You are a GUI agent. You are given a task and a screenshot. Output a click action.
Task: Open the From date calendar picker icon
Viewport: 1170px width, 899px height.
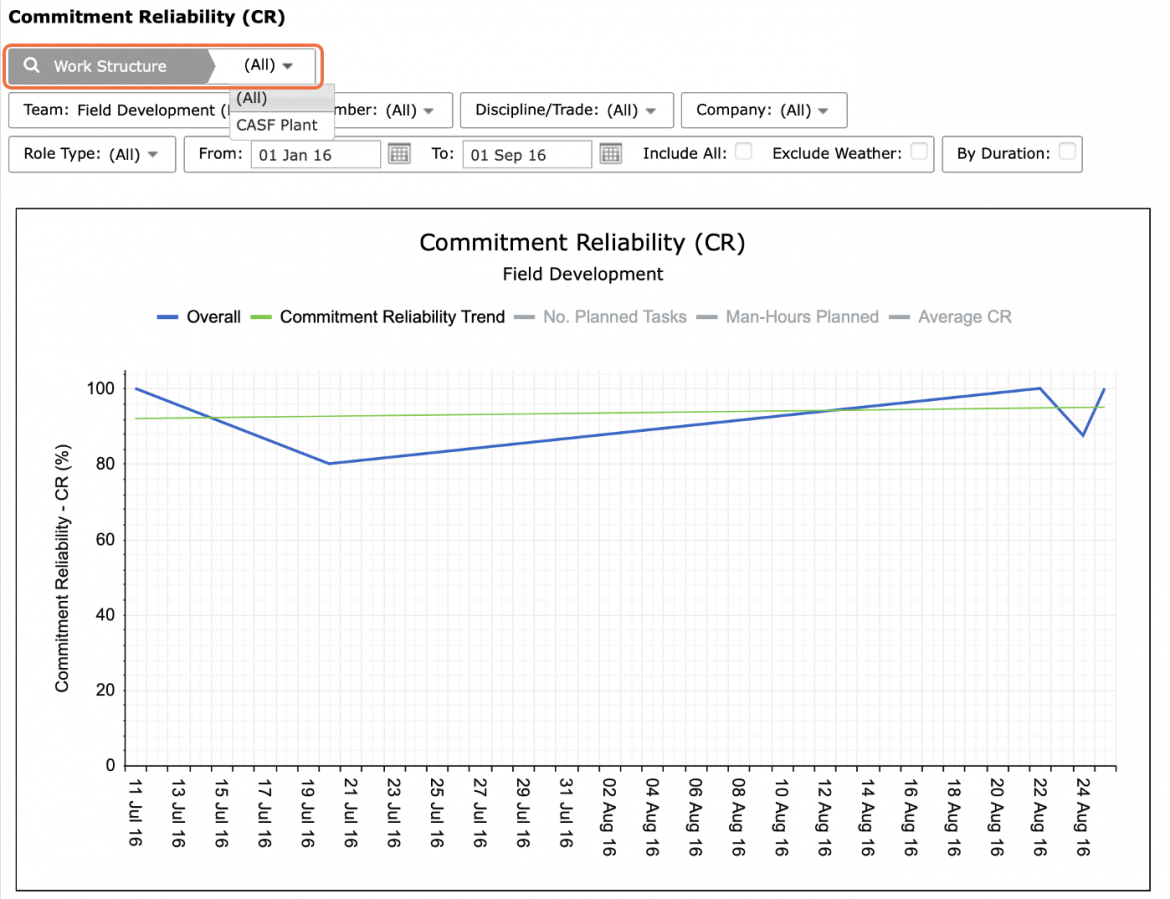[399, 154]
